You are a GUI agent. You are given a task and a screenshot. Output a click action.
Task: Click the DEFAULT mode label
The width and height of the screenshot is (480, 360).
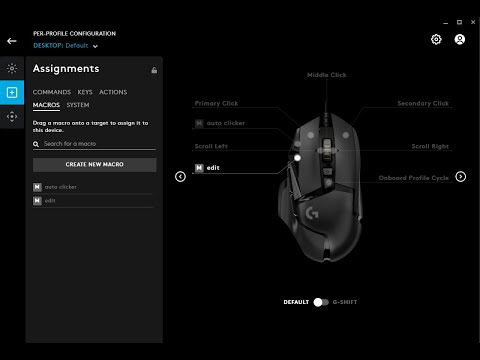pyautogui.click(x=296, y=302)
